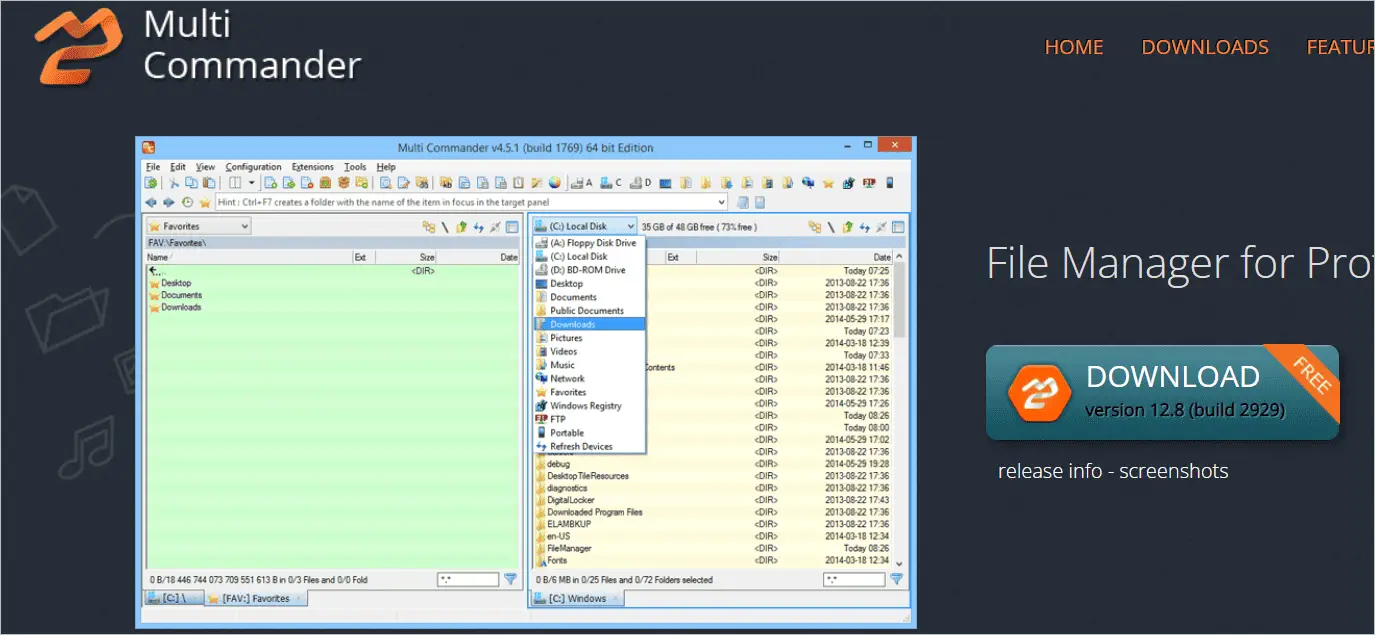The width and height of the screenshot is (1375, 635).
Task: Click the Favorites star icon right of the network globe
Action: pos(828,183)
